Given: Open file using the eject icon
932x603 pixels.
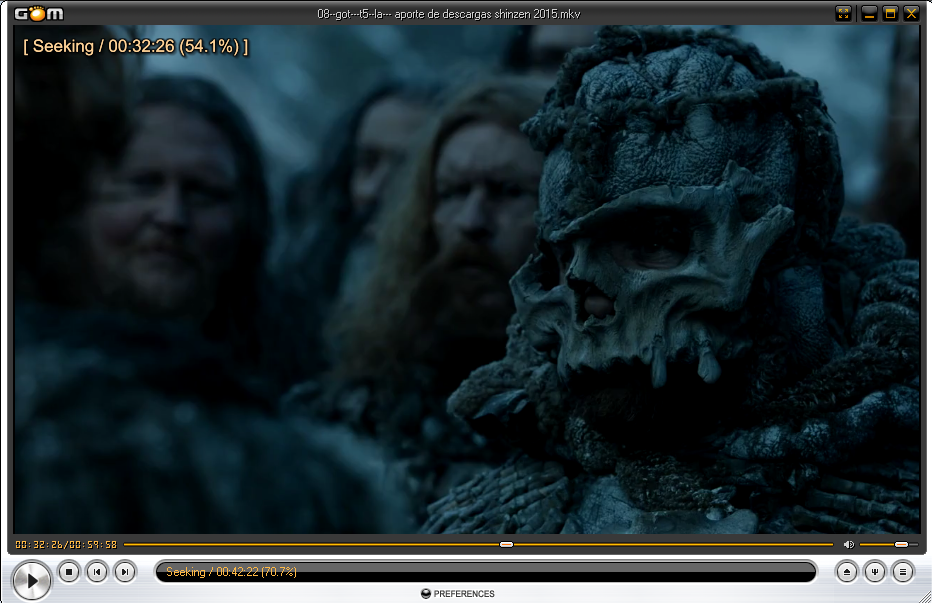Looking at the screenshot, I should click(846, 572).
